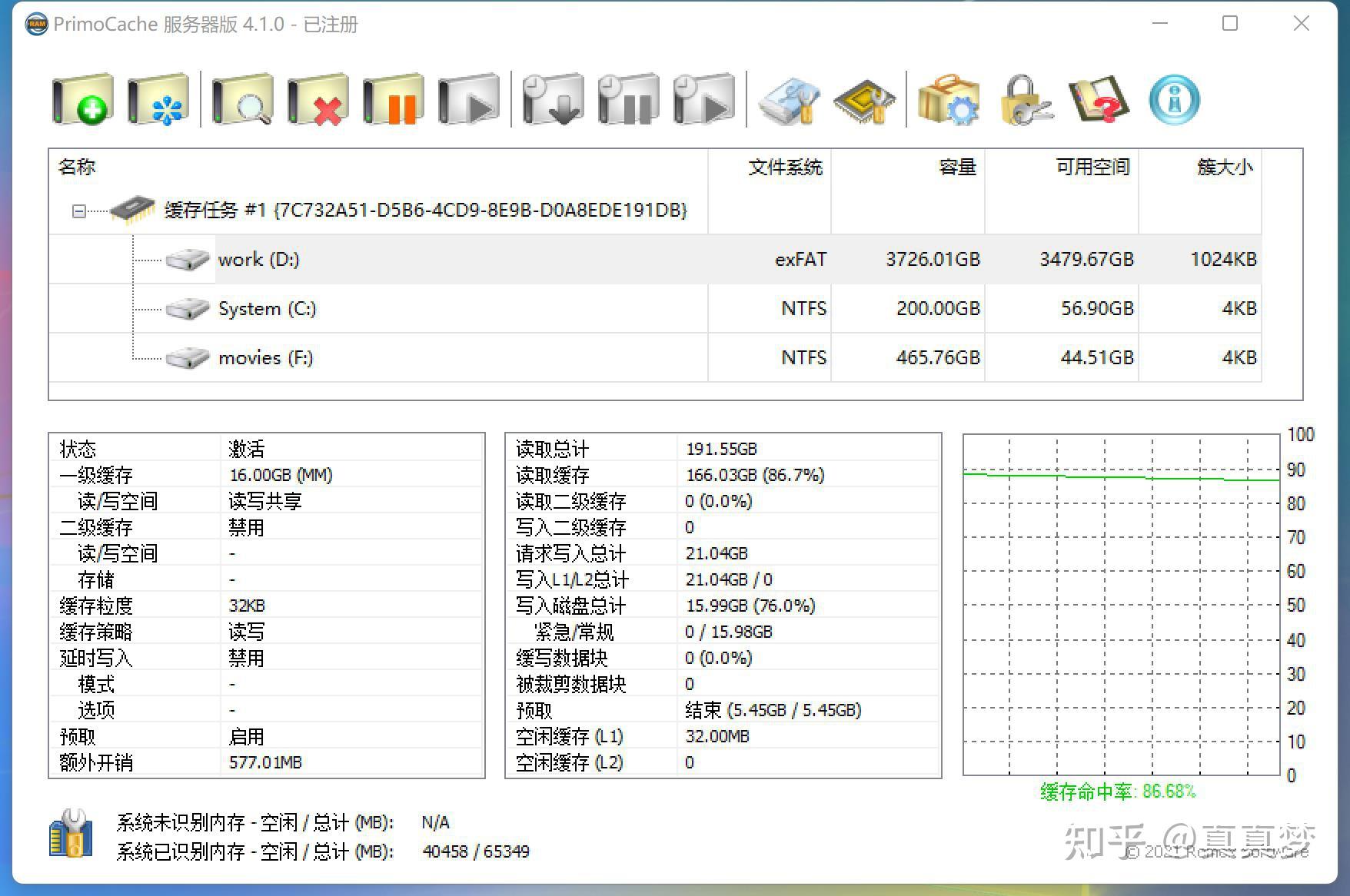Click the cache hit rate graph
Viewport: 1350px width, 896px height.
click(1121, 605)
